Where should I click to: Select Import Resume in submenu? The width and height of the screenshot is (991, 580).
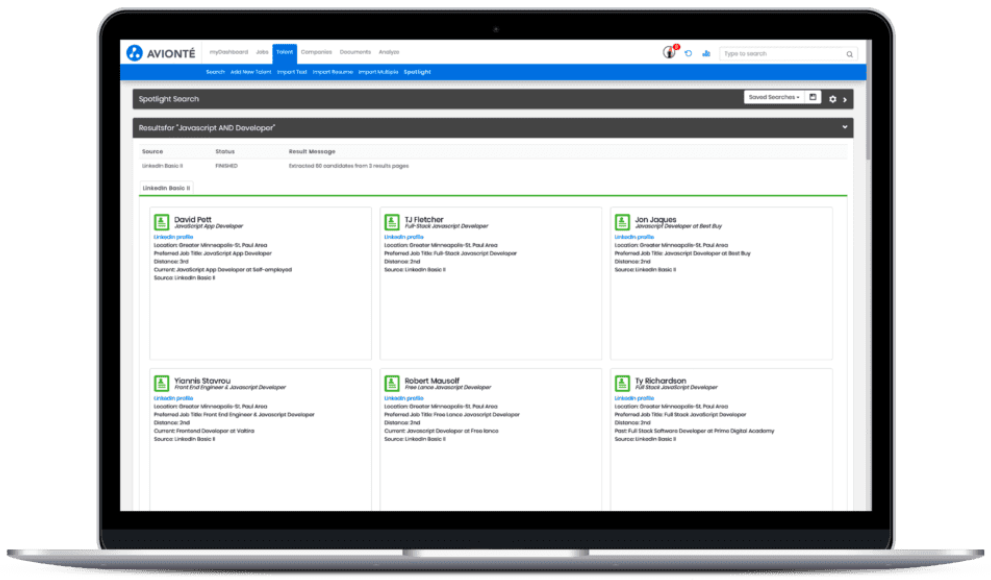click(332, 72)
